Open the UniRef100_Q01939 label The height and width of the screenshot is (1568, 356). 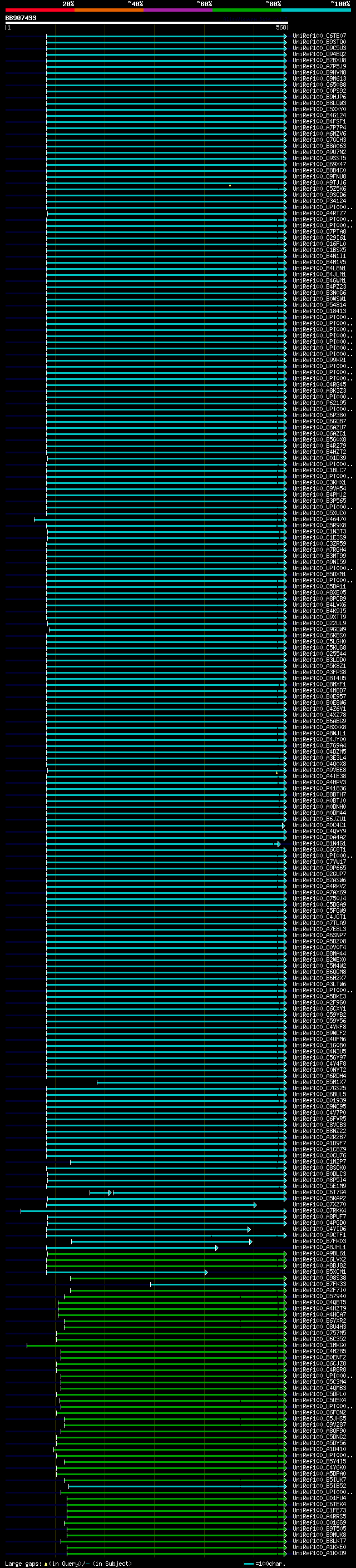coord(319,1101)
